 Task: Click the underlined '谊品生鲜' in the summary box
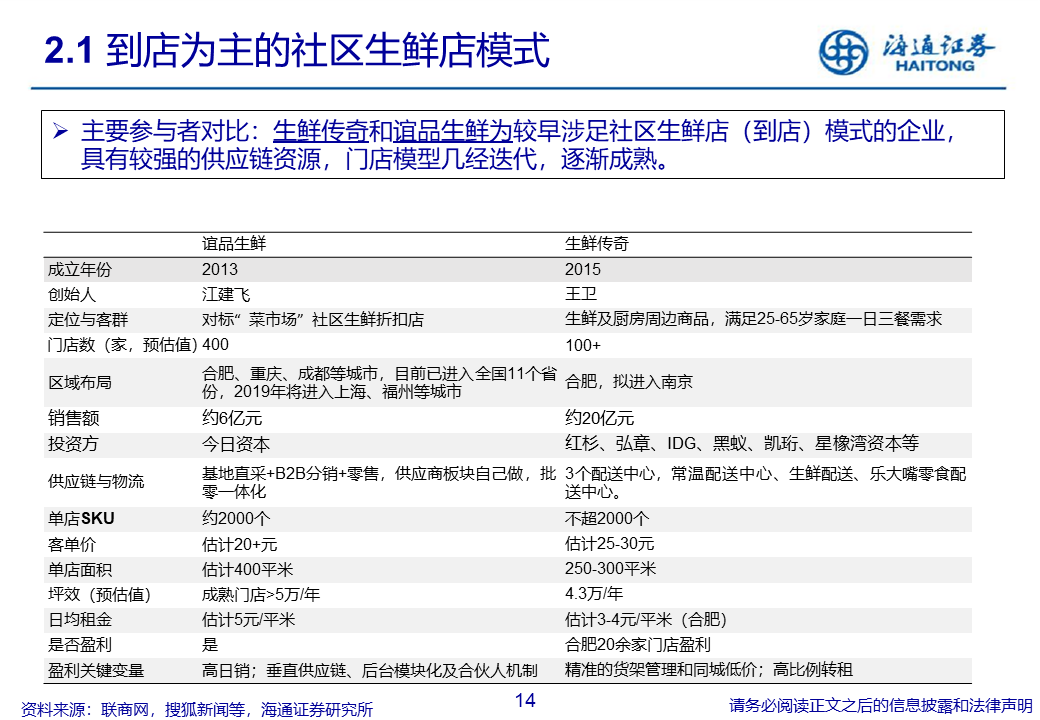[x=440, y=131]
